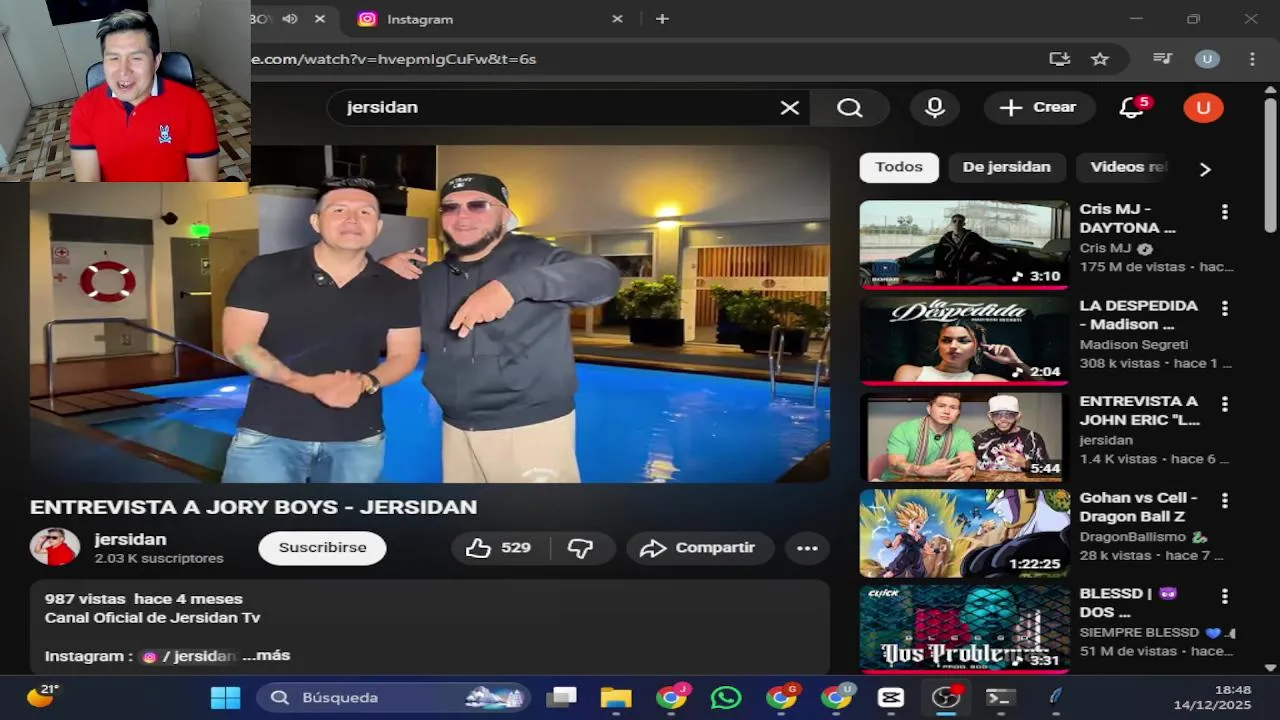Click the Suscribirse button
This screenshot has width=1280, height=720.
tap(322, 548)
